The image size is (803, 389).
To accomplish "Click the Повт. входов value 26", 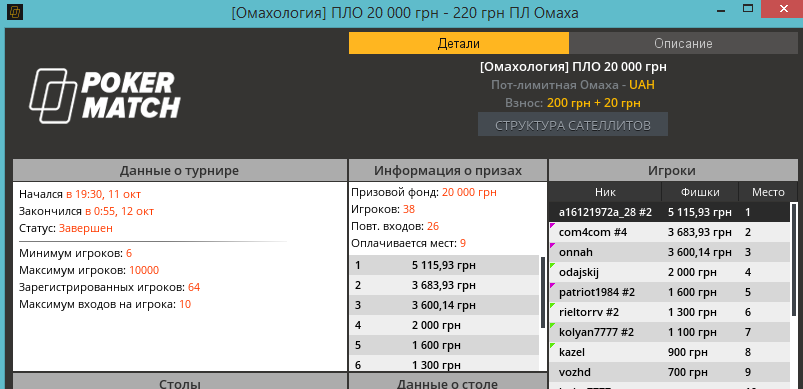I will click(433, 226).
